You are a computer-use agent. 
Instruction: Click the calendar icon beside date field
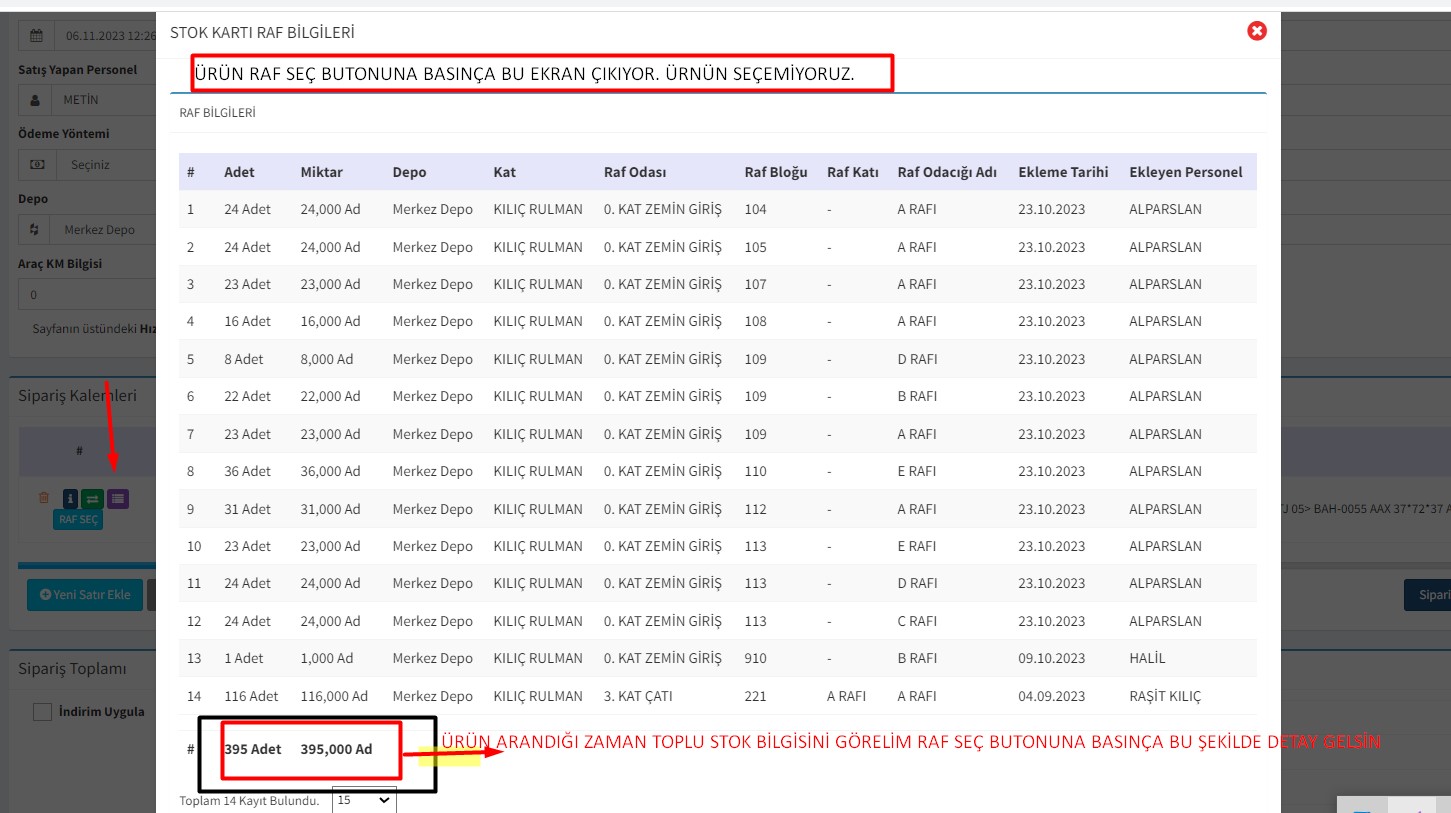pos(36,36)
